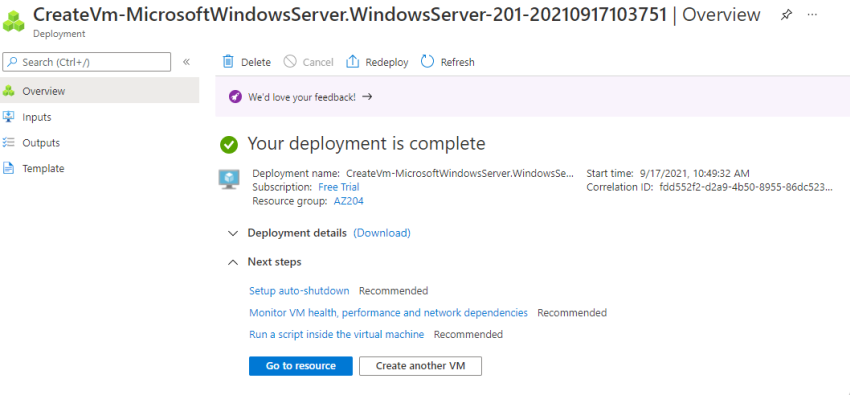
Task: Click the Delete toolbar button
Action: click(247, 62)
